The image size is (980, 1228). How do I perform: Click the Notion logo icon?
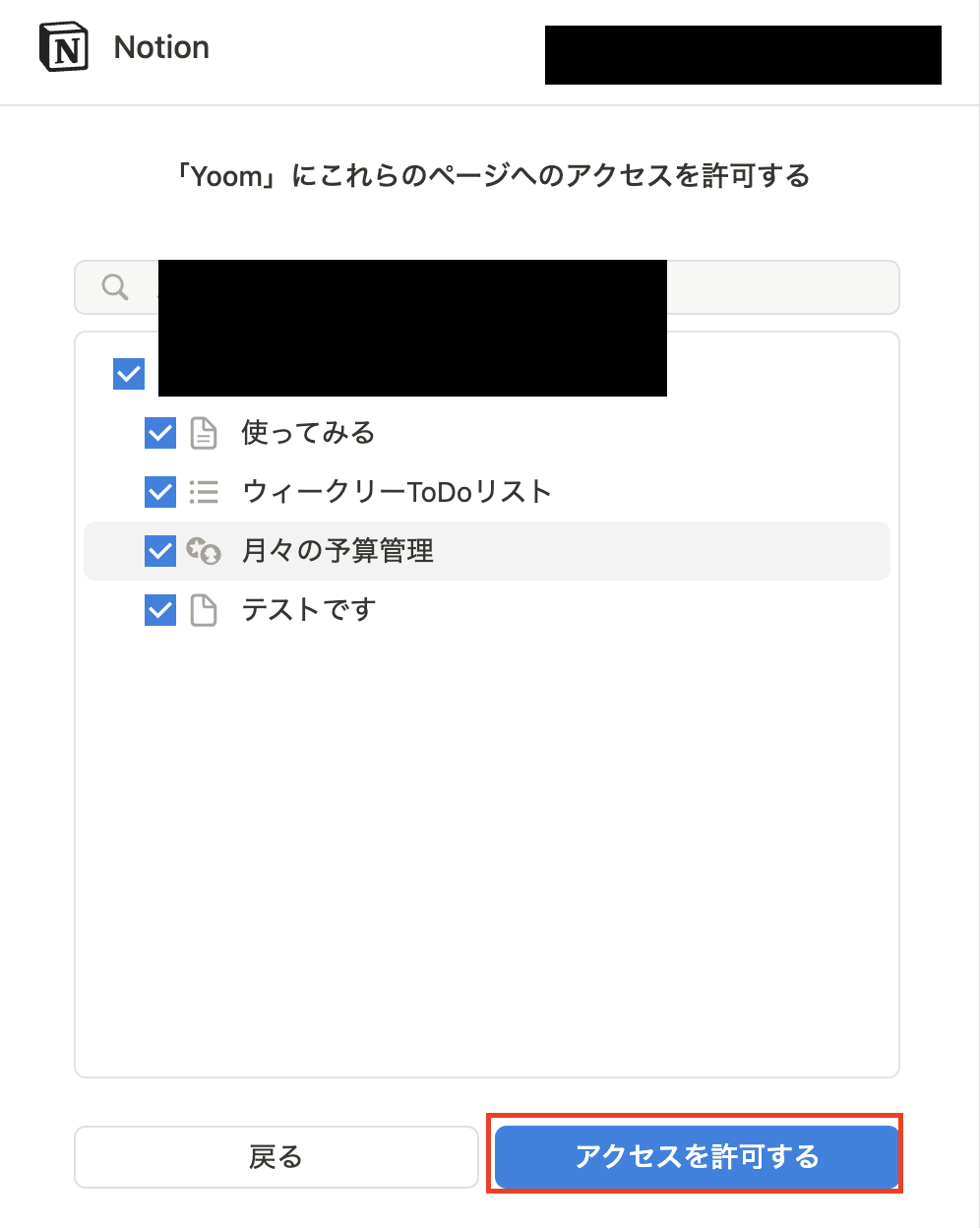(x=63, y=45)
